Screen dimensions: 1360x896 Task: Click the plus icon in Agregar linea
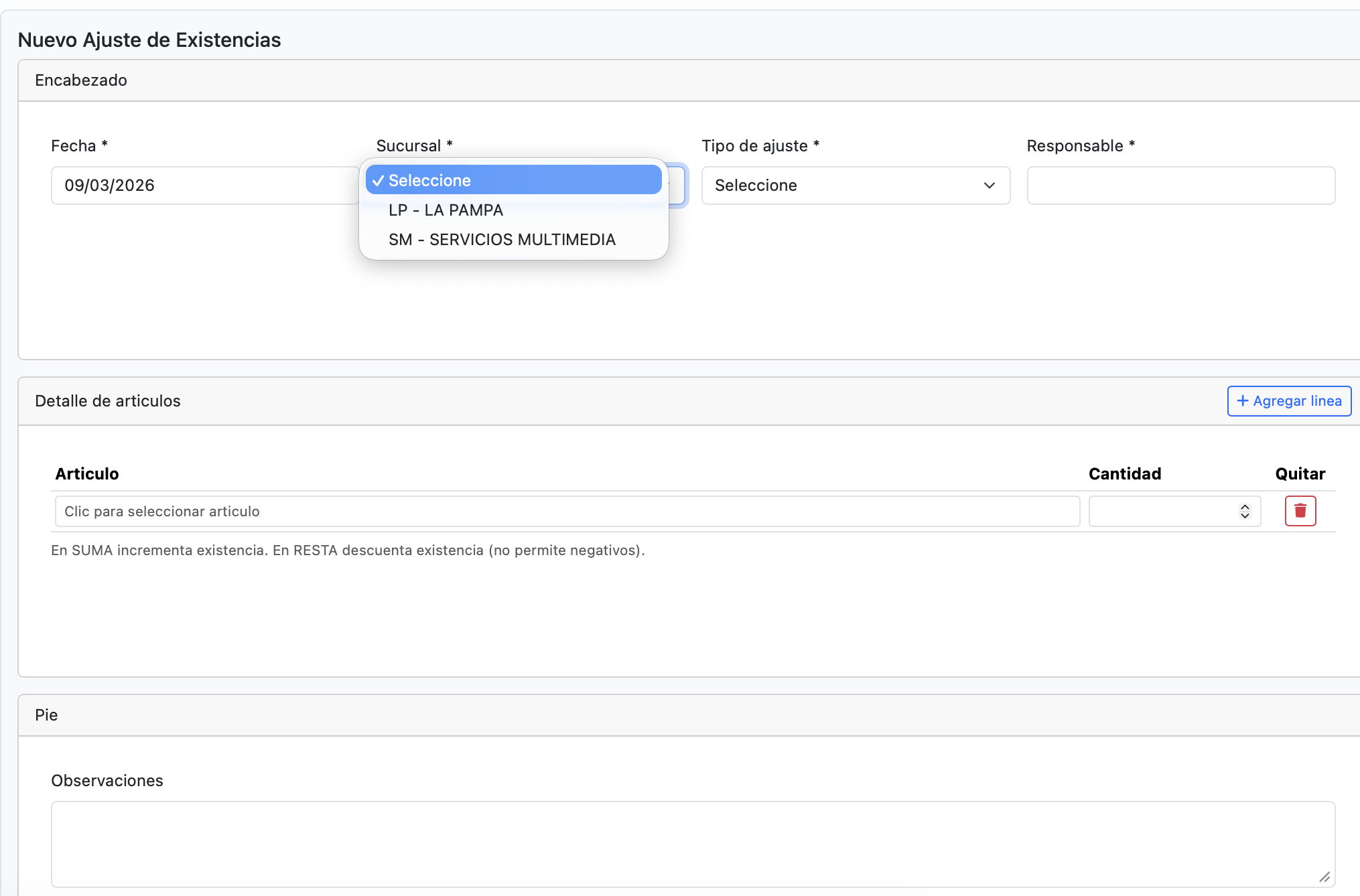pyautogui.click(x=1242, y=400)
